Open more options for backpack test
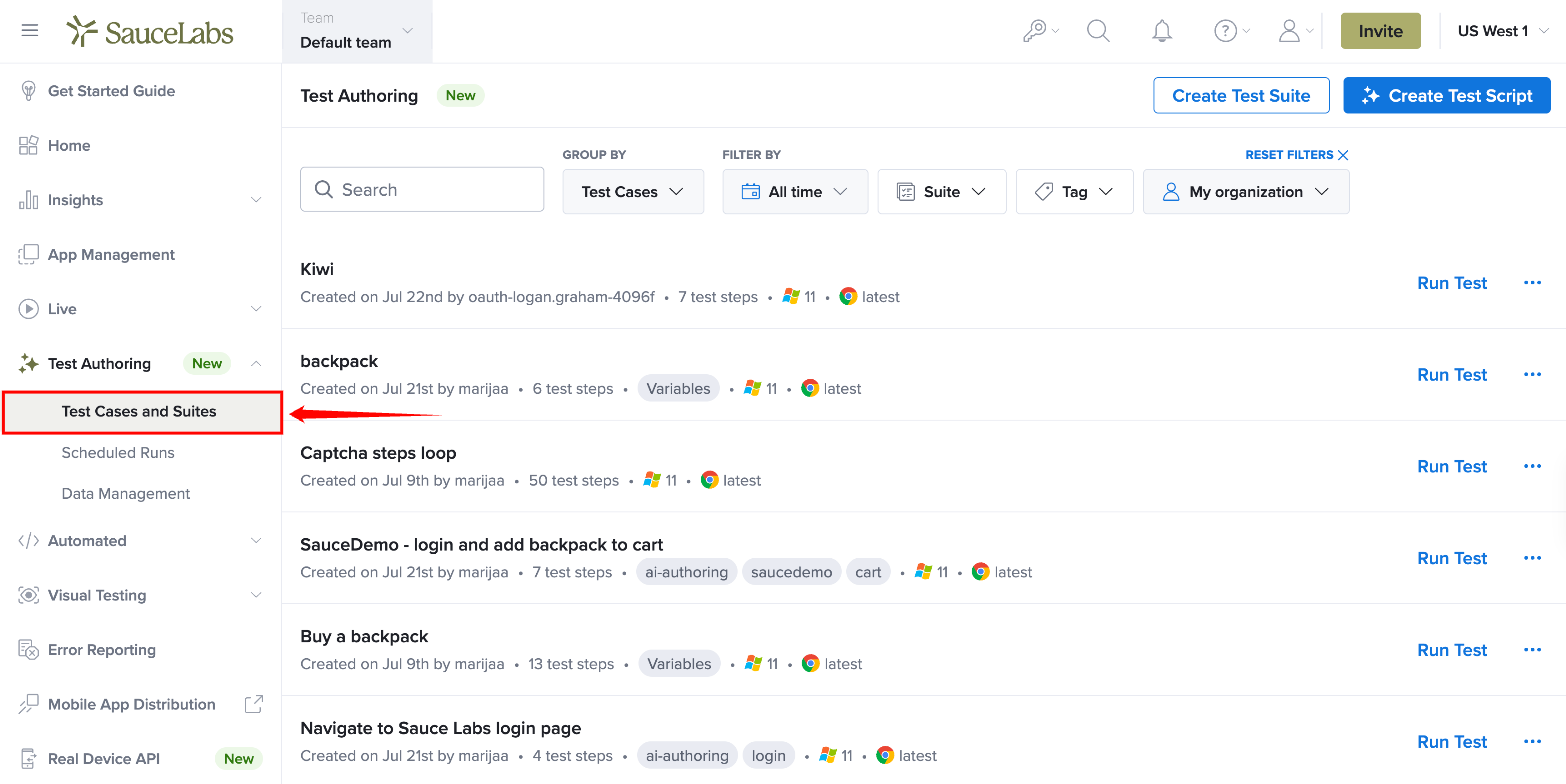The height and width of the screenshot is (784, 1566). coord(1532,375)
